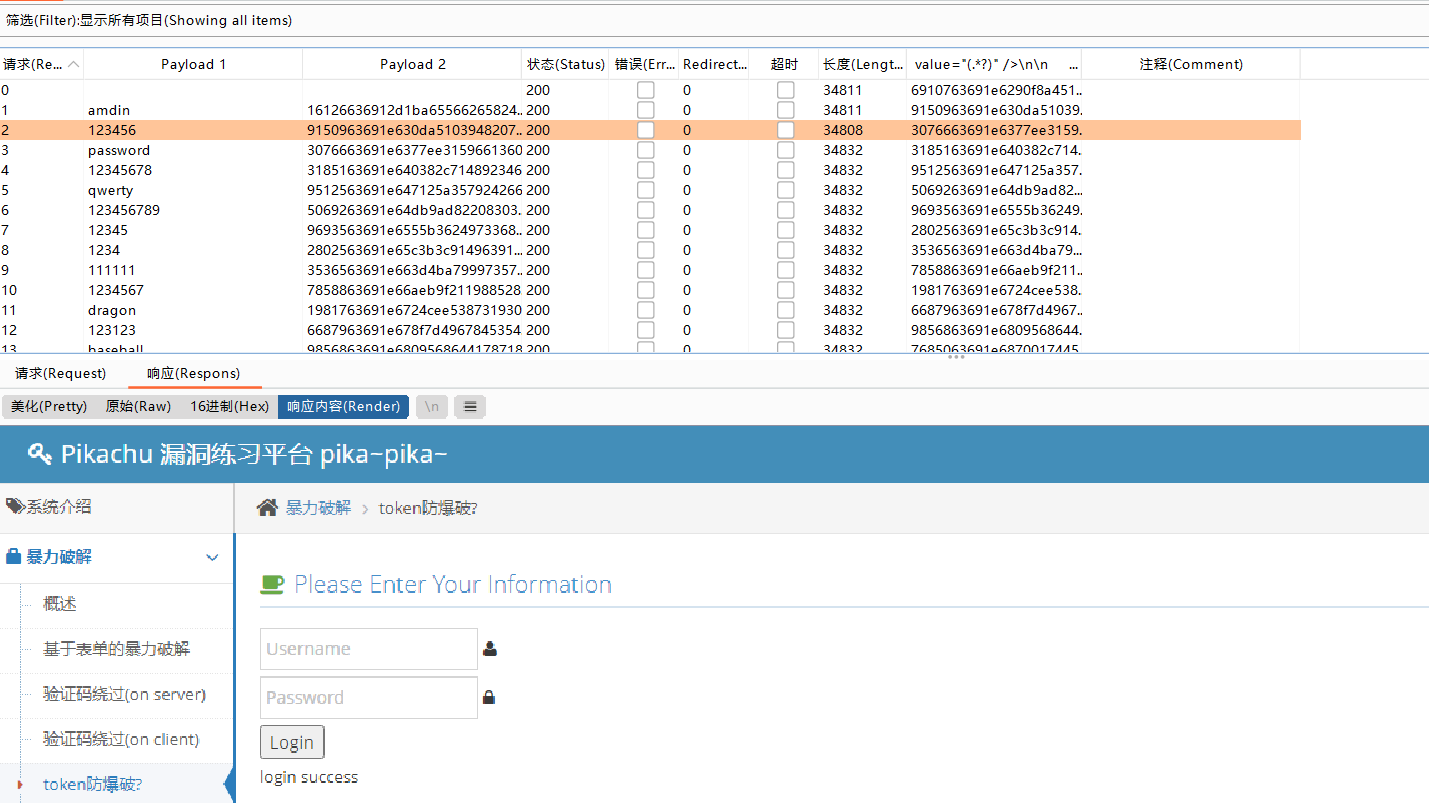Open the hamburger options menu in response viewer
The height and width of the screenshot is (803, 1429).
(x=470, y=406)
